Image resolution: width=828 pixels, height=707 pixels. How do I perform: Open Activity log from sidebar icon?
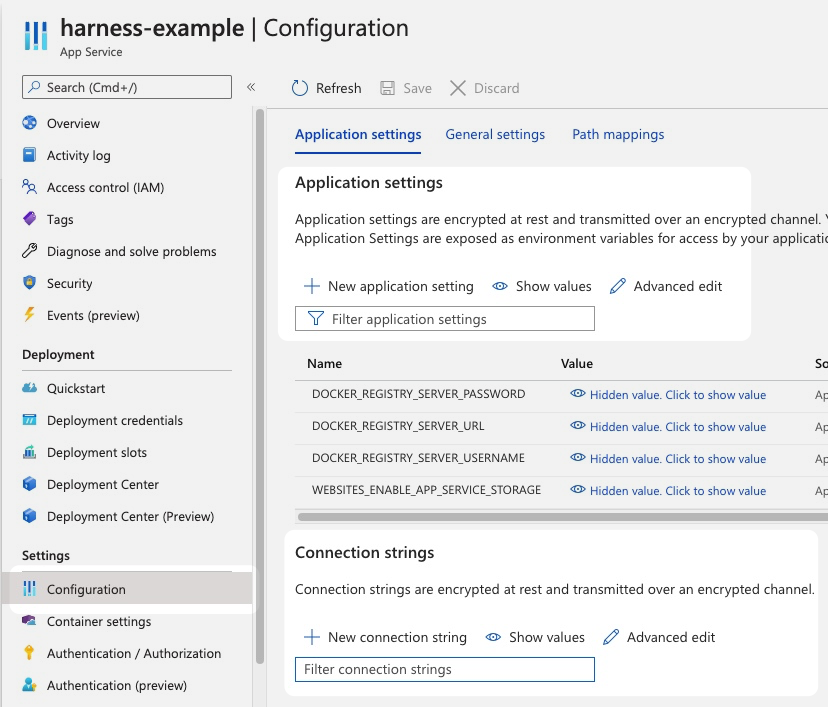click(x=30, y=155)
